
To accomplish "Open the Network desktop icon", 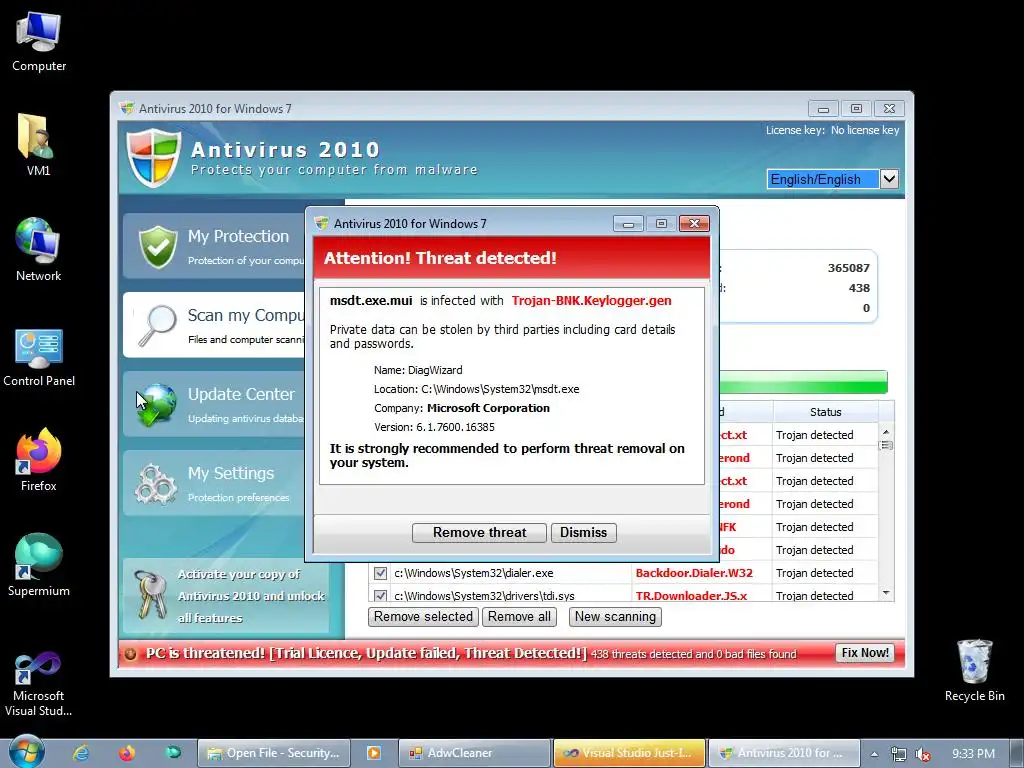I will pyautogui.click(x=38, y=249).
